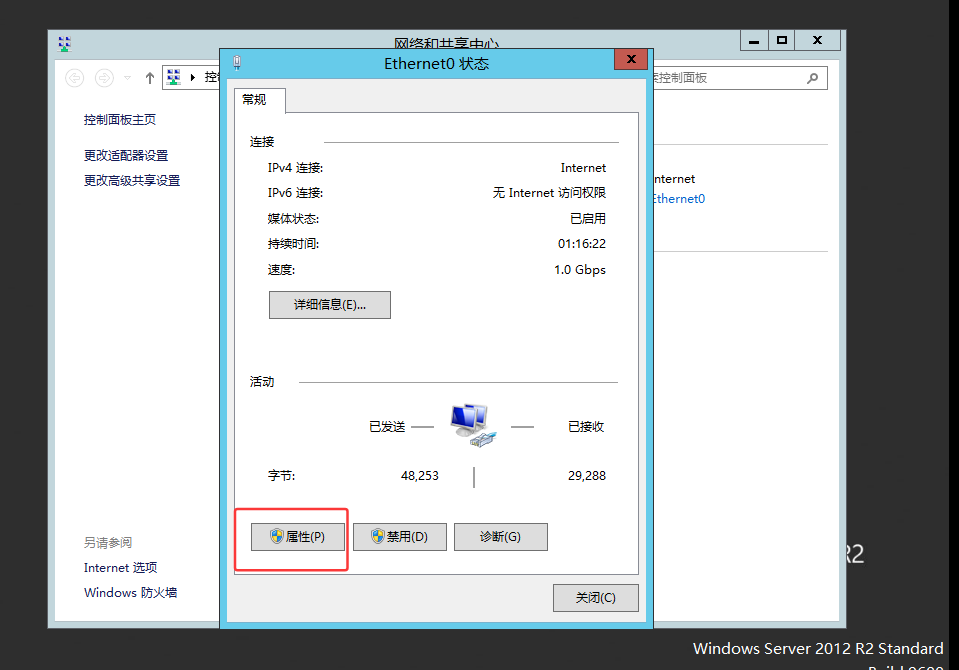Click the IPv4 连接 label
The image size is (959, 670).
coord(295,168)
